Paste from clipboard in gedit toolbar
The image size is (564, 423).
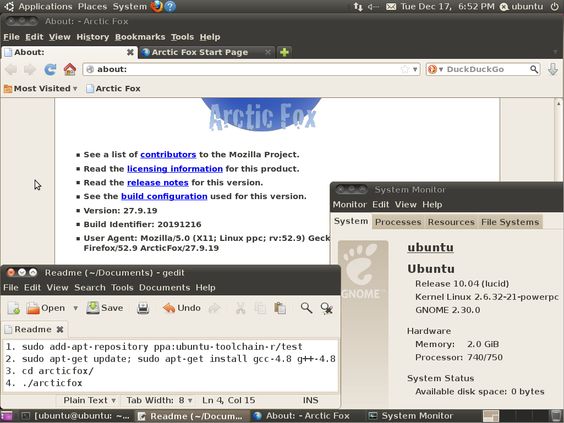coord(280,308)
